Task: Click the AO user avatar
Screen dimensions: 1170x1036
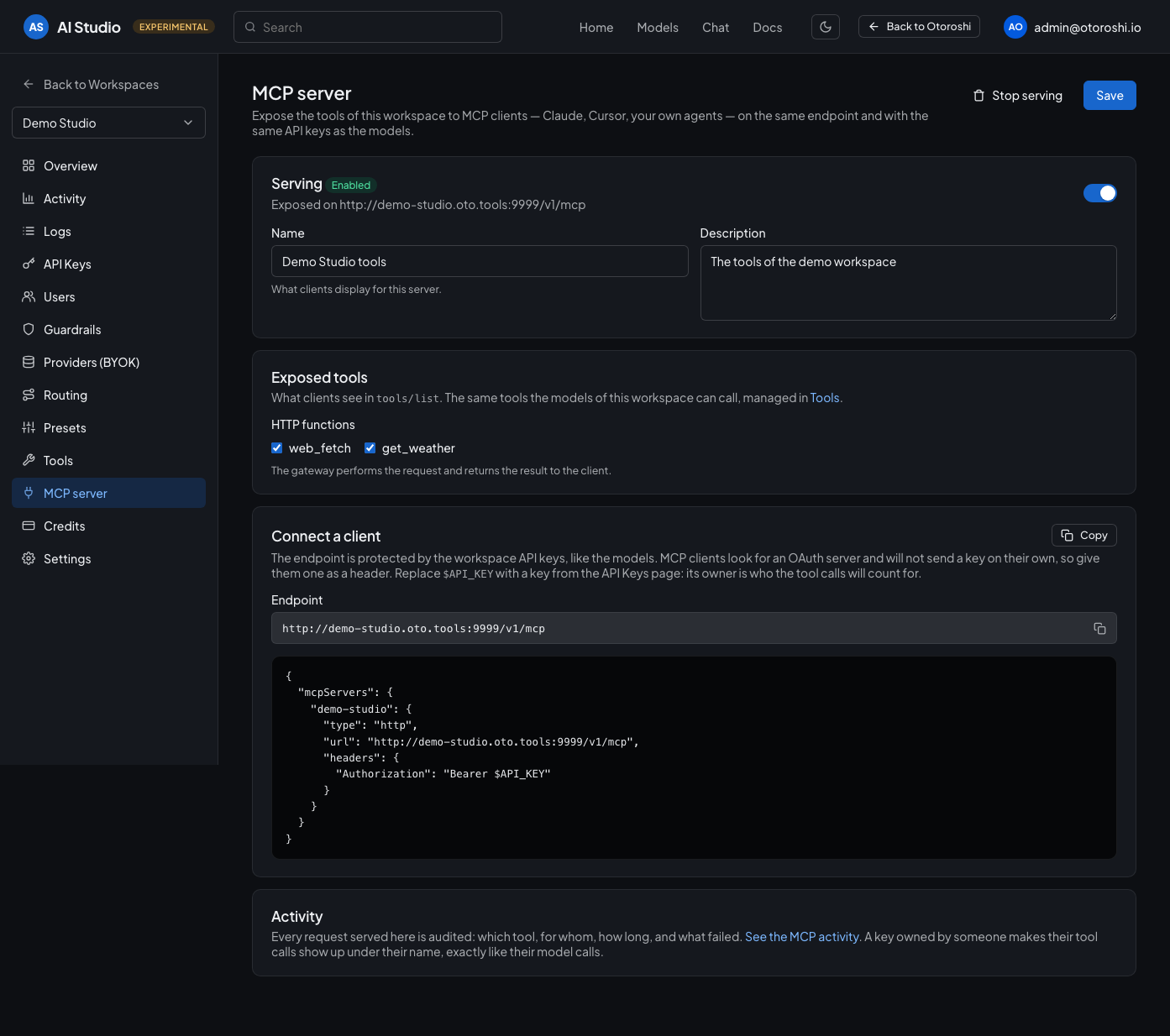Action: 1015,27
